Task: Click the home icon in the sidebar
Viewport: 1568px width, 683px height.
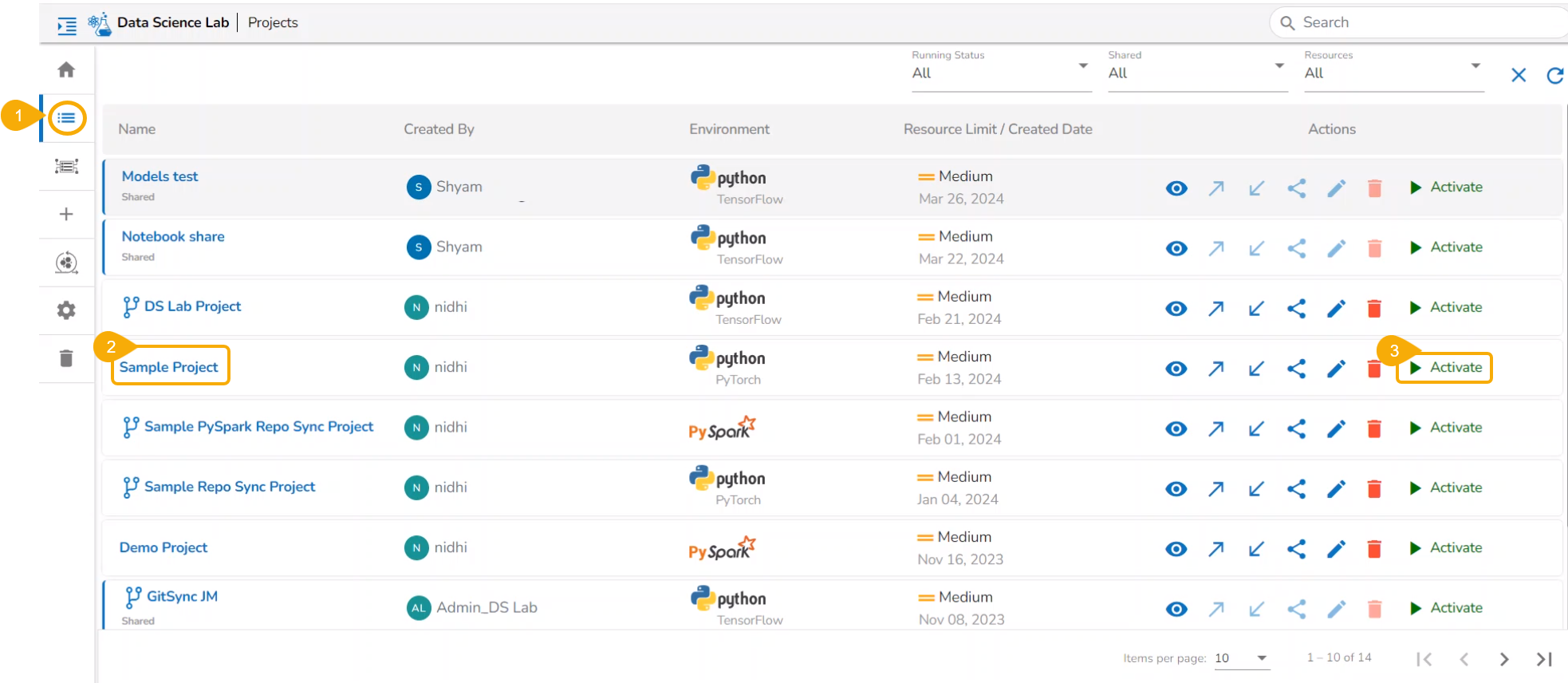Action: [66, 70]
